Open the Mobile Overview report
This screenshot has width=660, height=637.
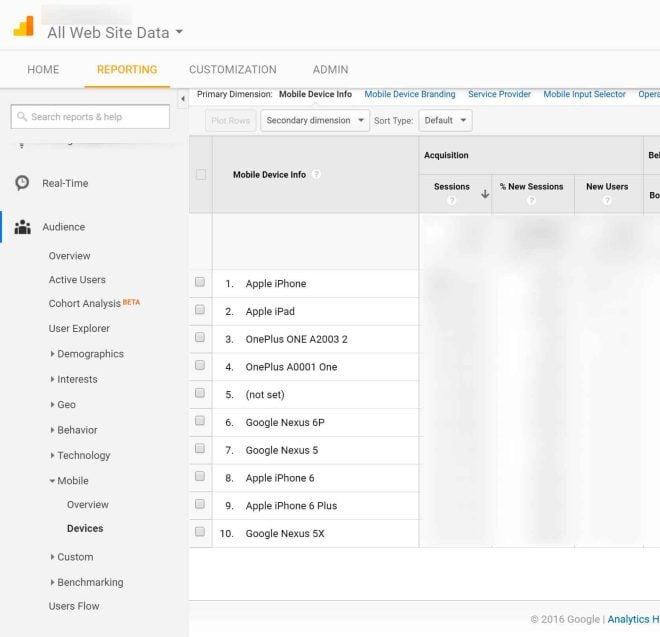[88, 504]
